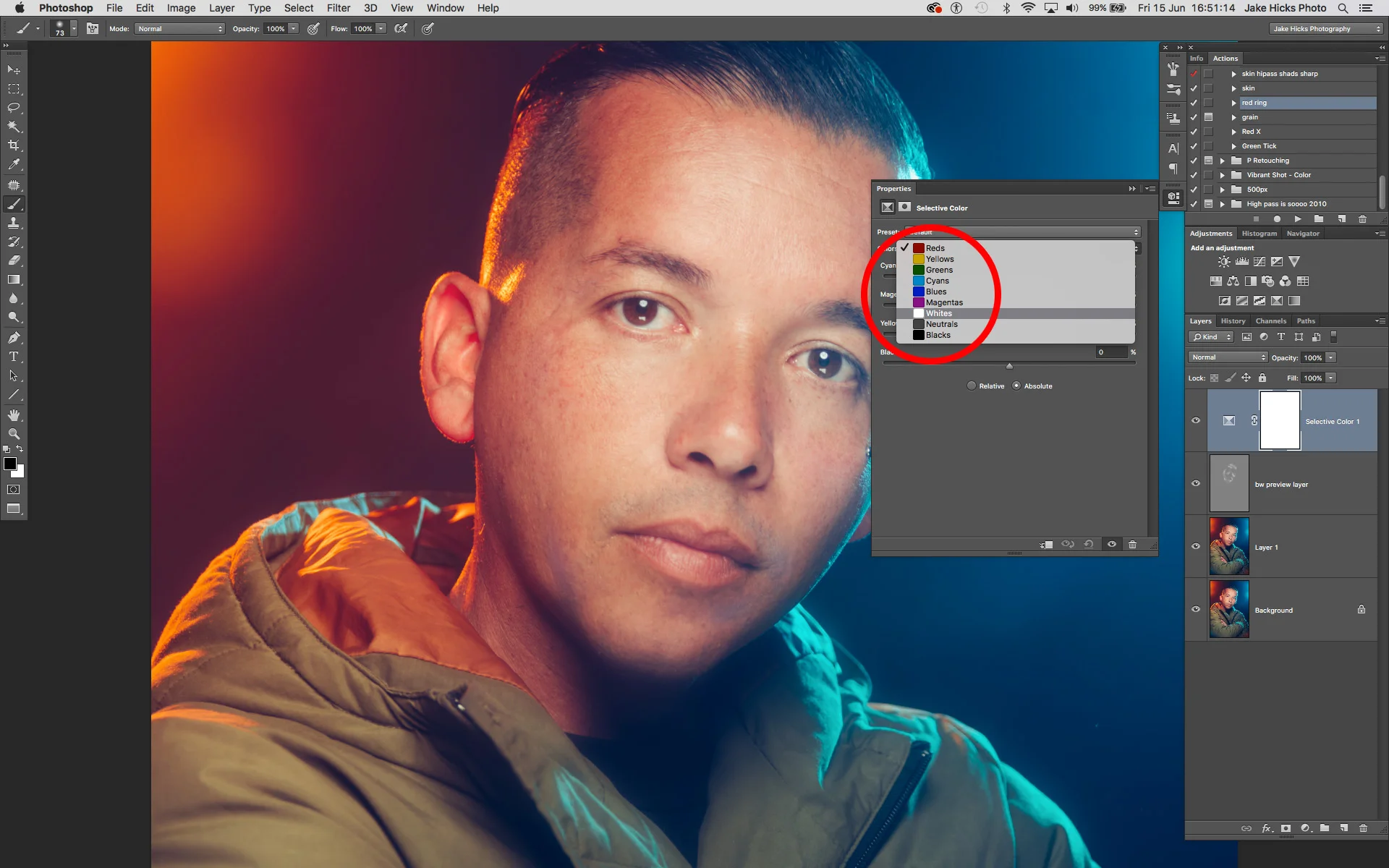Choose Neutrals from the colors list
Viewport: 1389px width, 868px height.
coord(941,324)
